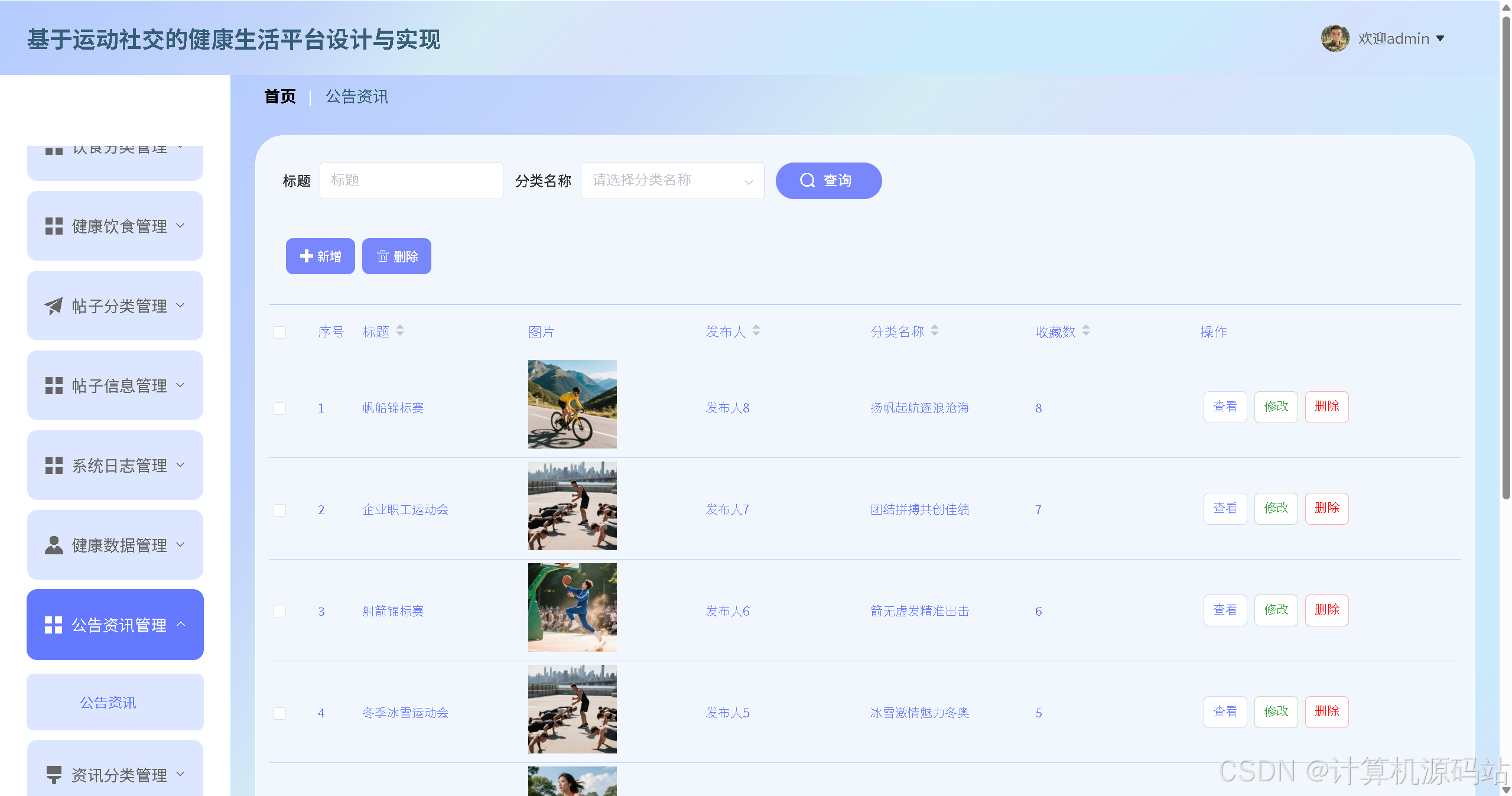Click the 新增 add button
This screenshot has height=796, width=1512.
click(x=320, y=256)
